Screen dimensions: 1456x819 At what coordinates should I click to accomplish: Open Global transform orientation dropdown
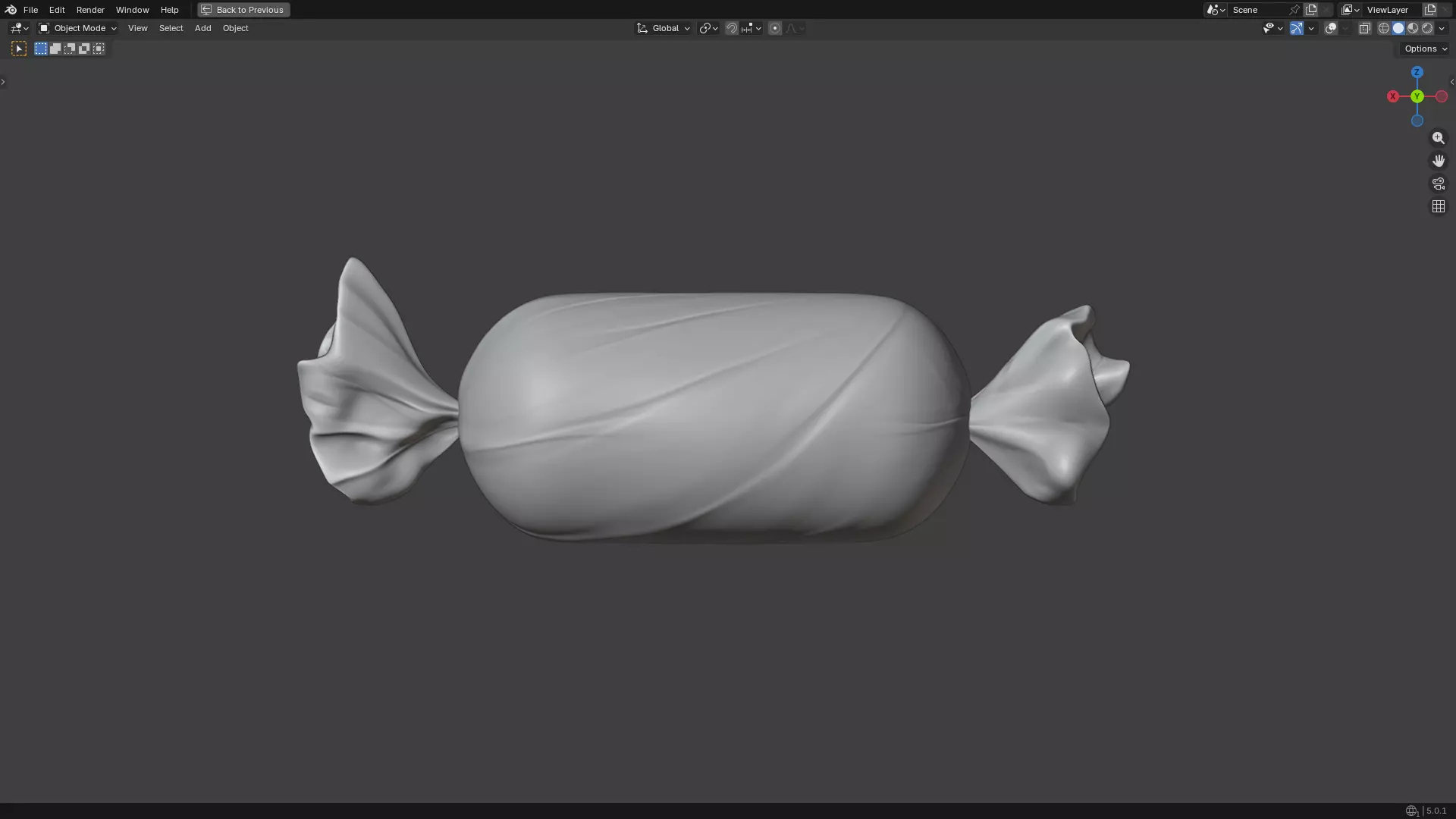664,28
